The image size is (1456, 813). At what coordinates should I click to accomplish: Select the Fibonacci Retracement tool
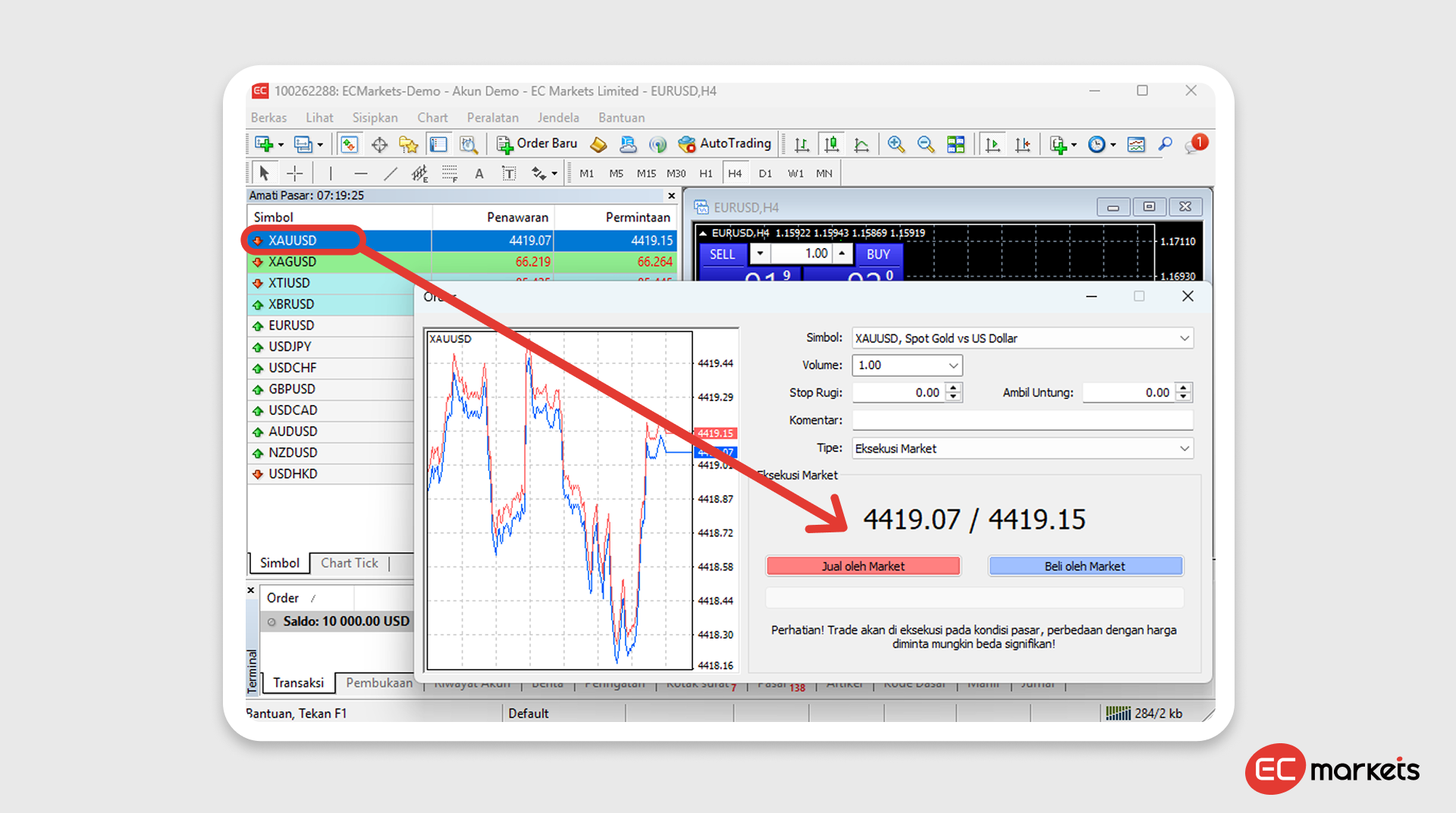coord(450,174)
